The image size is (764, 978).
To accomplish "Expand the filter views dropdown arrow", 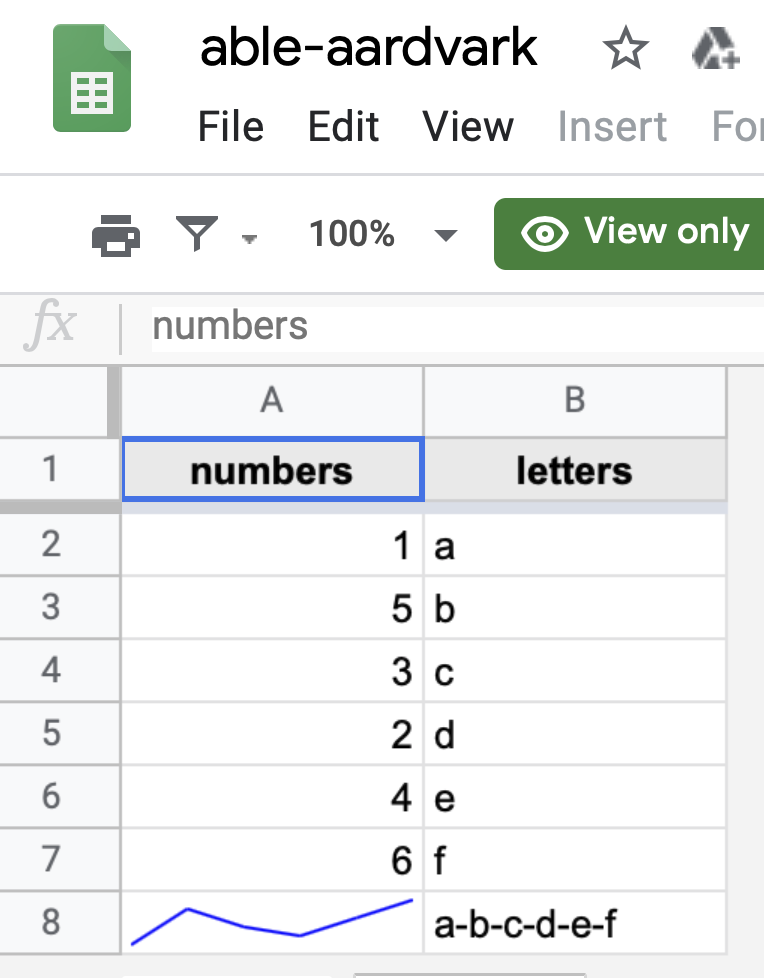I will [x=249, y=238].
